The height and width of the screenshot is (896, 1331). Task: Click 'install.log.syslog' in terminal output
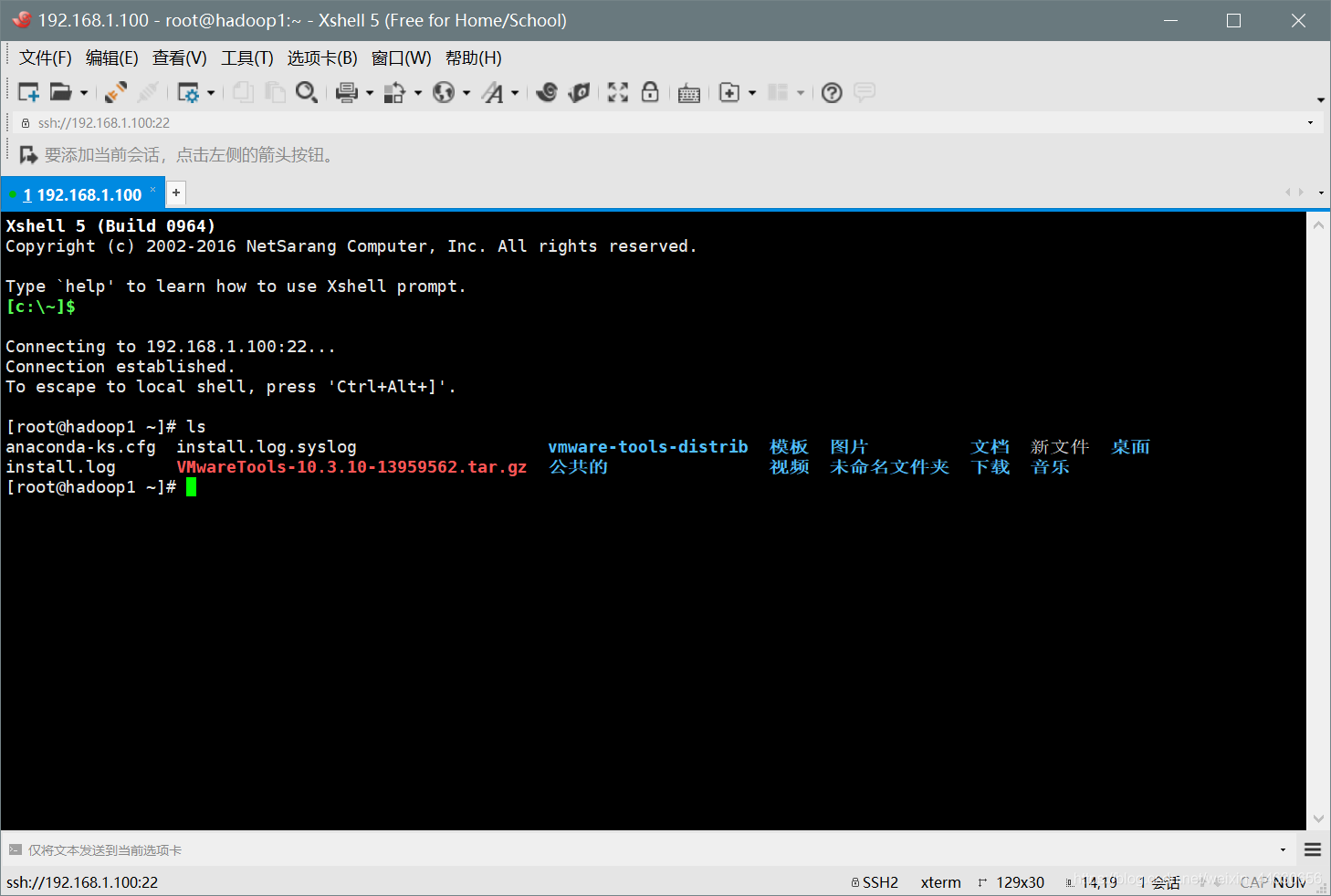267,447
